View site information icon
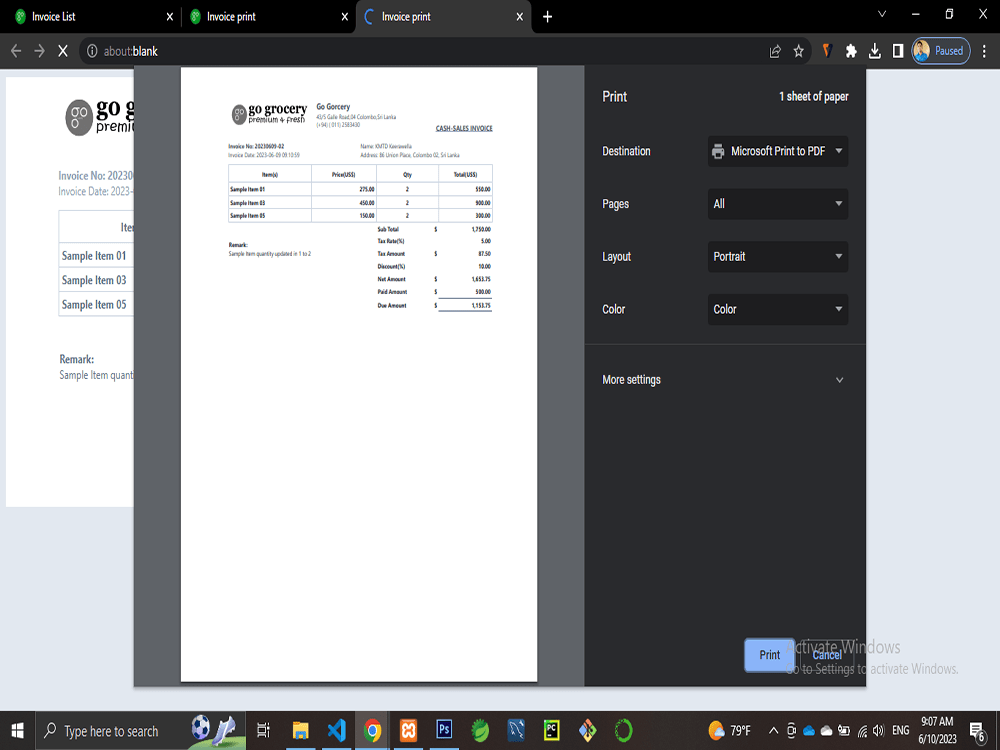Screen dimensions: 1000x750 (x=92, y=51)
